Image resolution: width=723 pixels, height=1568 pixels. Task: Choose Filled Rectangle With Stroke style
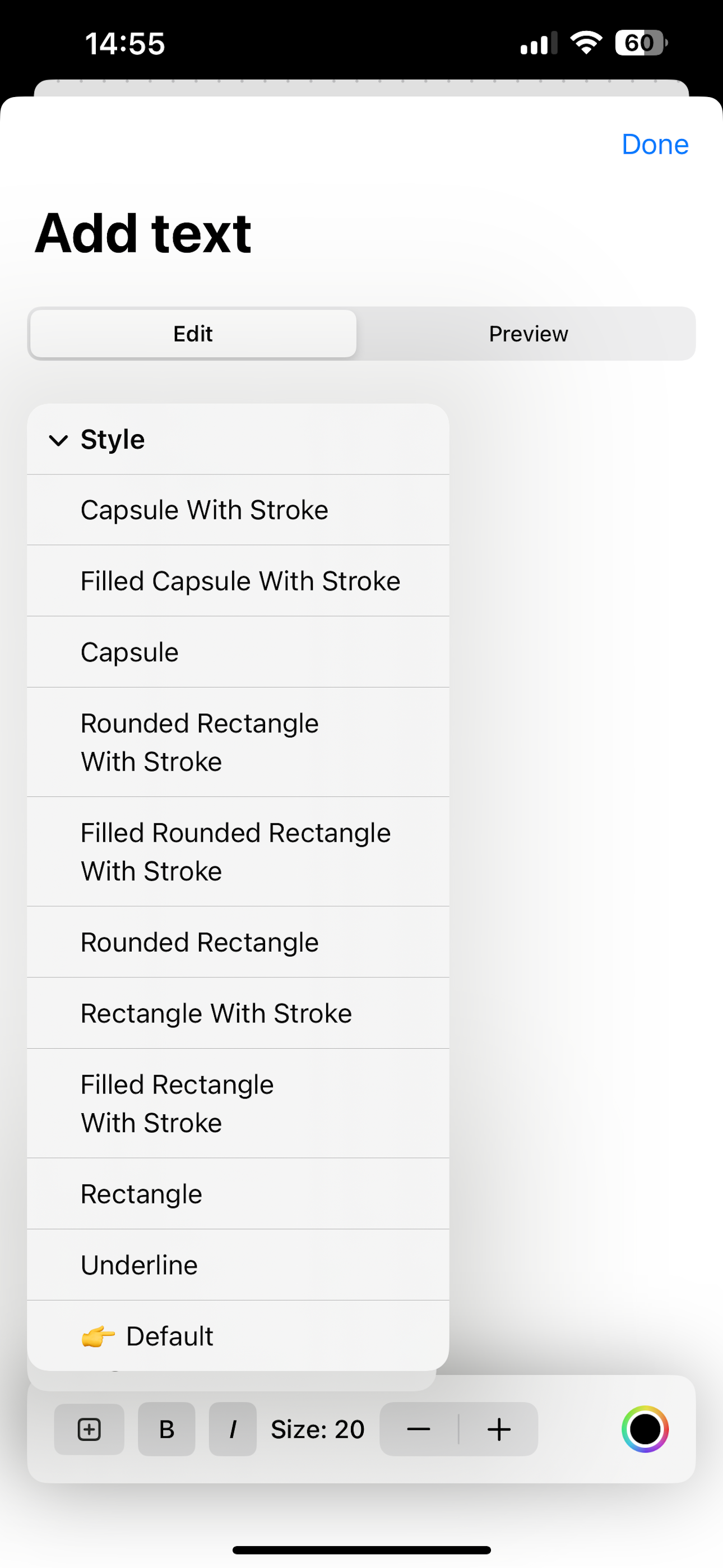[x=177, y=1104]
